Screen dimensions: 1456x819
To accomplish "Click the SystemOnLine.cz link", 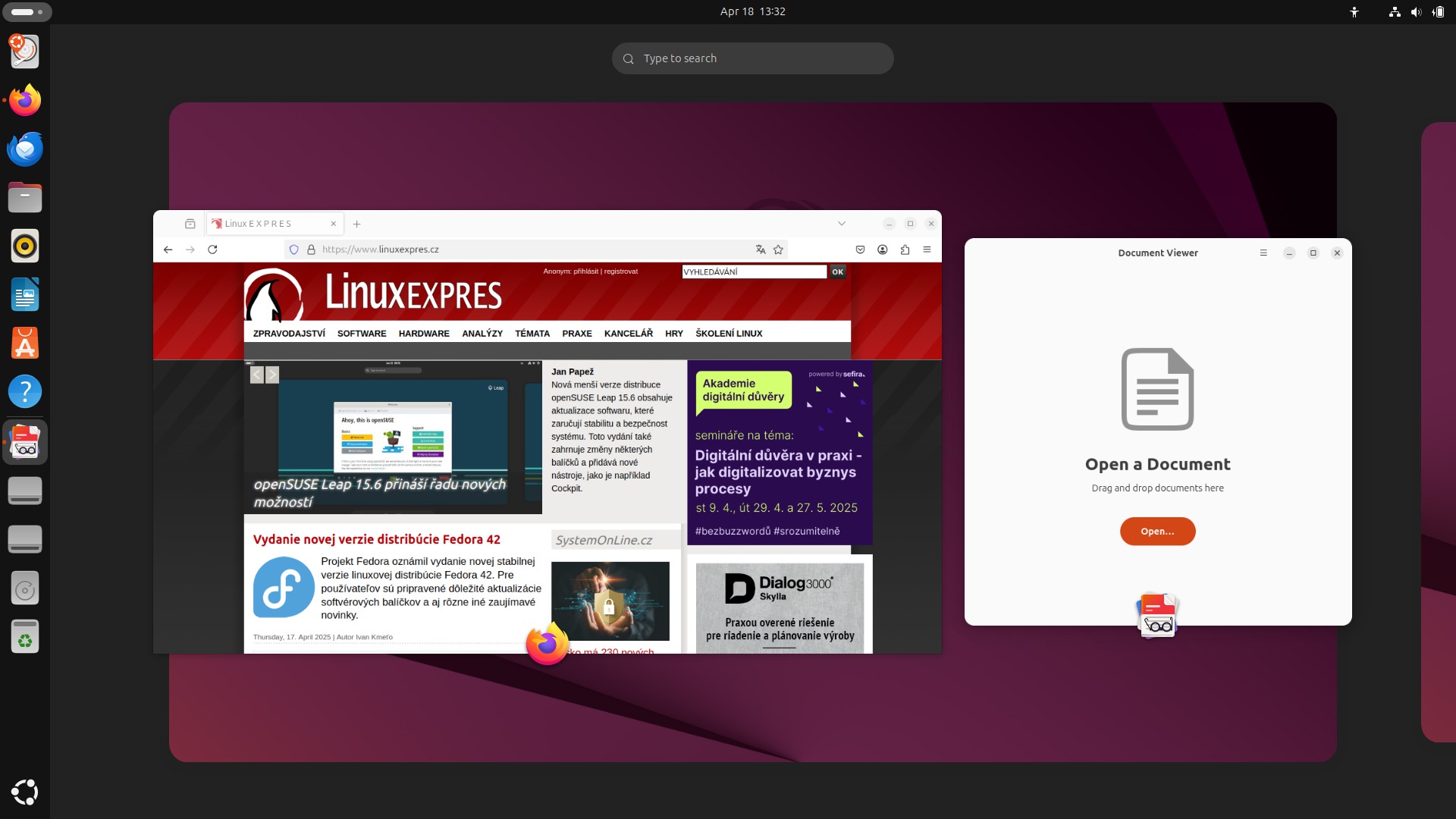I will pos(604,540).
